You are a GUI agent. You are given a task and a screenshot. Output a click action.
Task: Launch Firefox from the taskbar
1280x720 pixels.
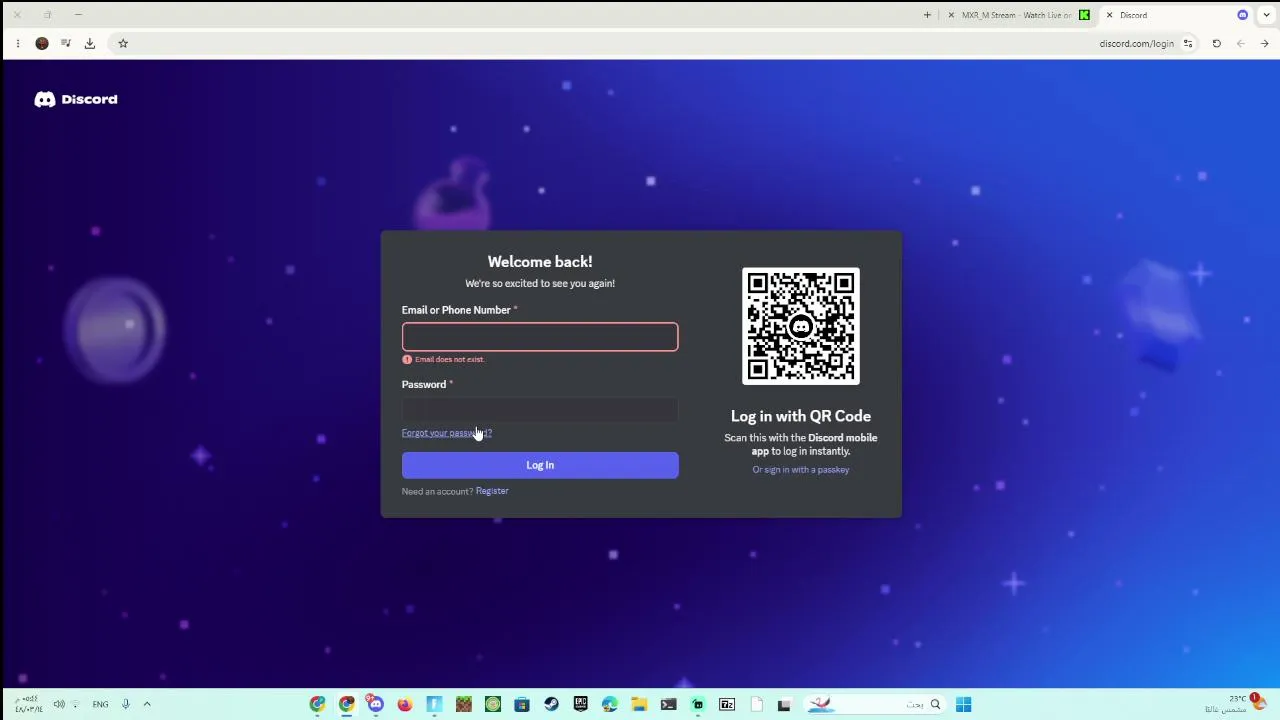tap(404, 704)
